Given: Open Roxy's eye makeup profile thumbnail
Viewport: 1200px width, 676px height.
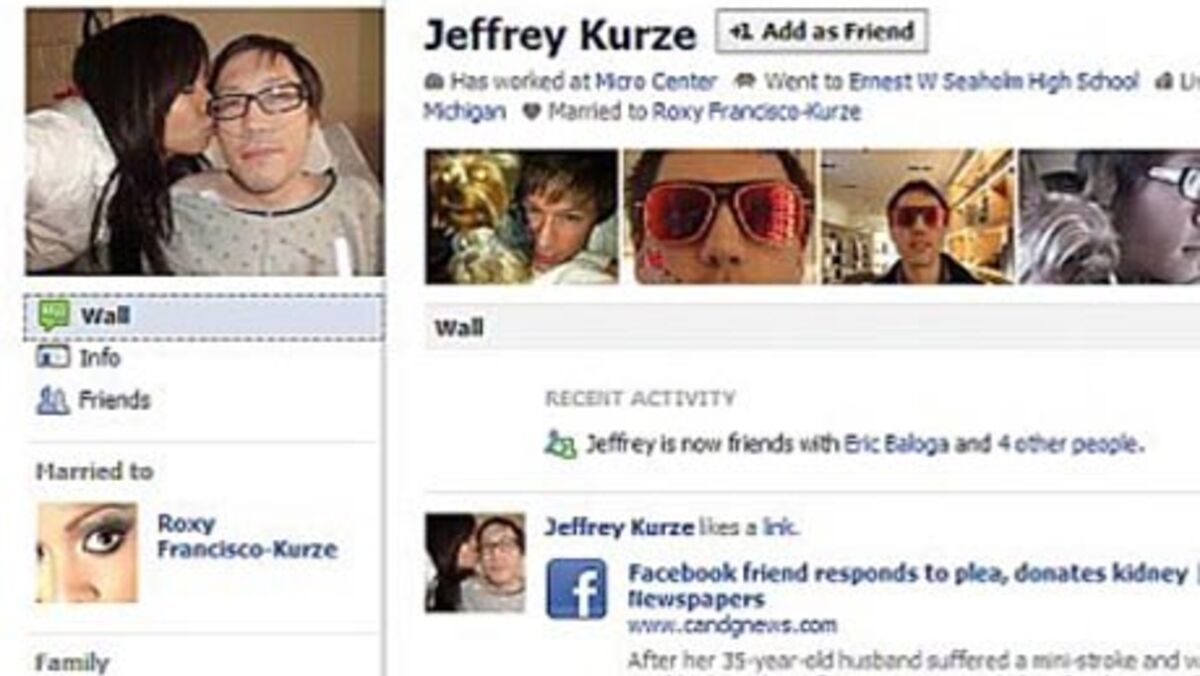Looking at the screenshot, I should click(87, 552).
